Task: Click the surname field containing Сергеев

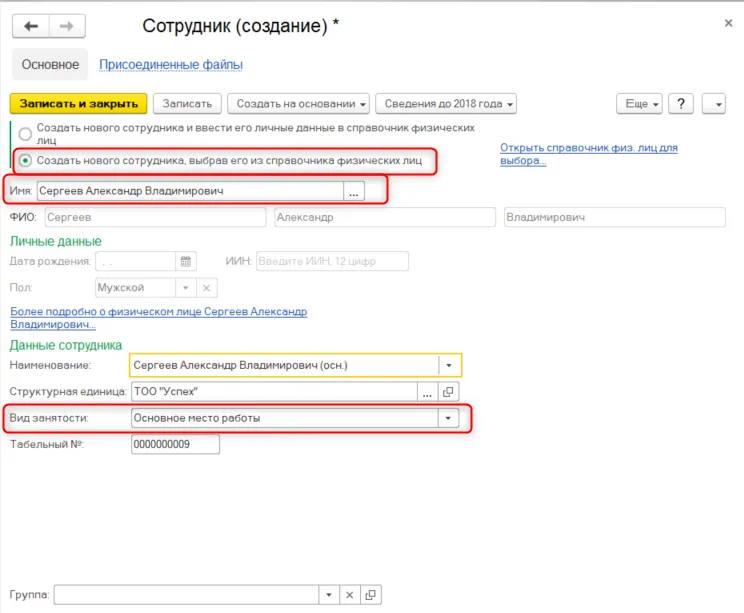Action: click(x=156, y=217)
